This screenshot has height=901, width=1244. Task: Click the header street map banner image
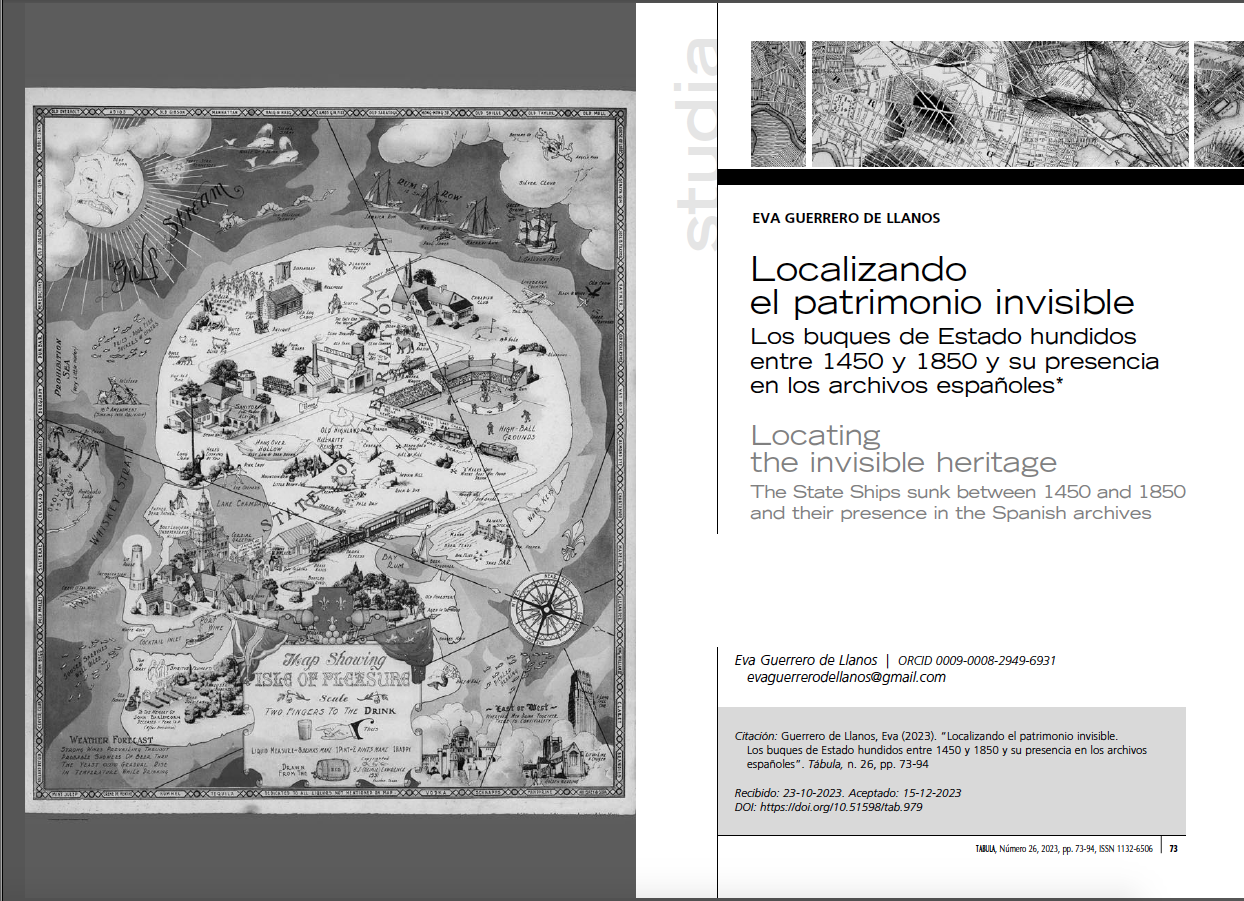pos(997,104)
